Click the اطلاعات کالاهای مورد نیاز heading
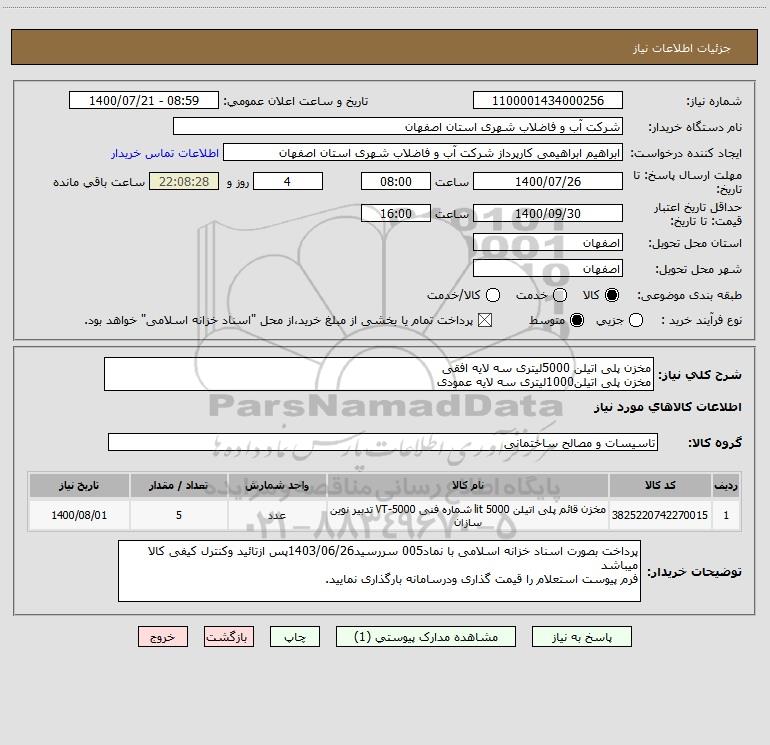 tap(668, 407)
